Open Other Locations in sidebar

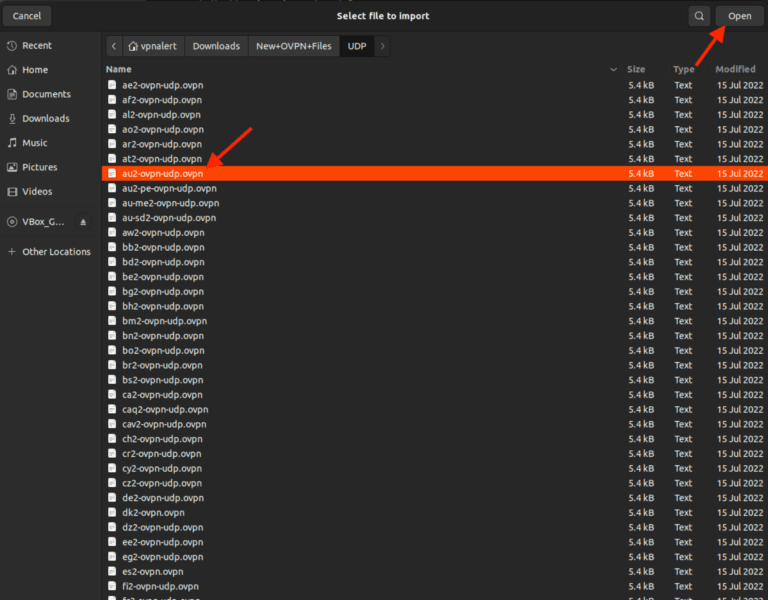pos(56,252)
